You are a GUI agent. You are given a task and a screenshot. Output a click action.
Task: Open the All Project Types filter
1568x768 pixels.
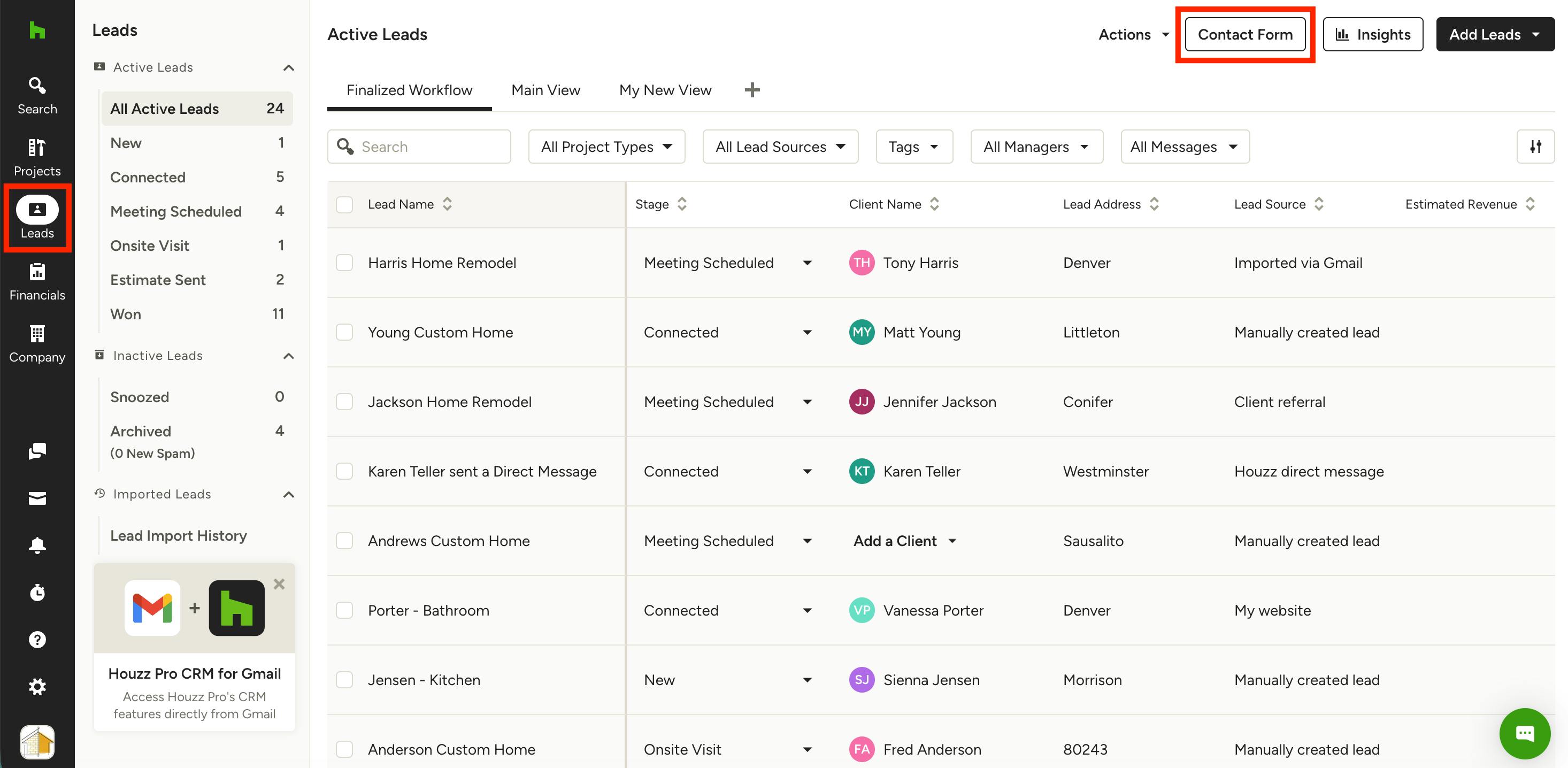coord(606,147)
